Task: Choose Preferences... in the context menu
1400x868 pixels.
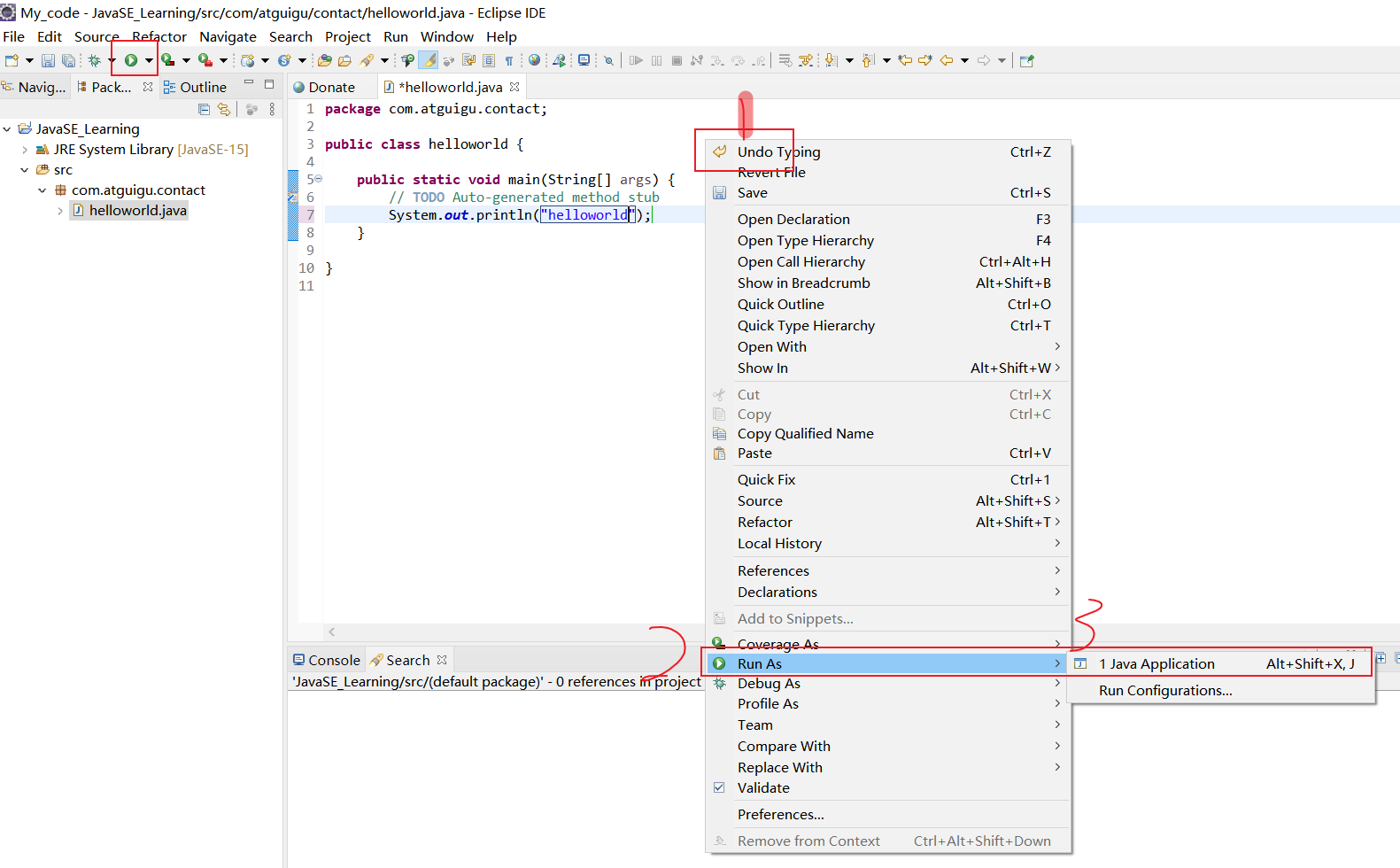Action: coord(887,814)
